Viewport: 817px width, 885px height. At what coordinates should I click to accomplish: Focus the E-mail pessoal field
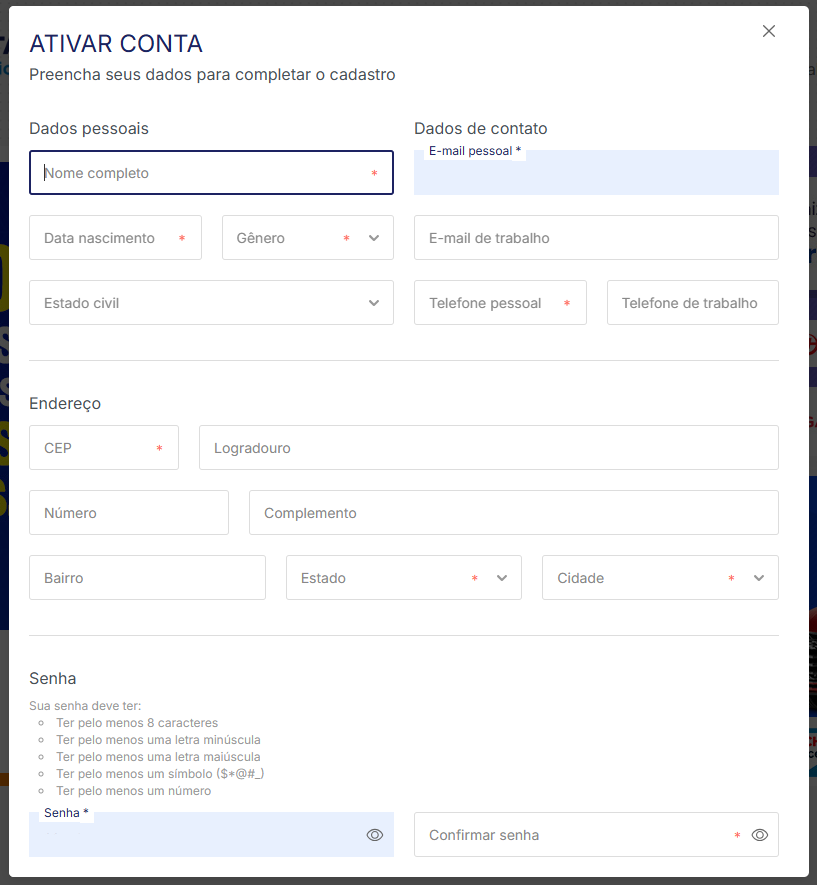click(596, 176)
